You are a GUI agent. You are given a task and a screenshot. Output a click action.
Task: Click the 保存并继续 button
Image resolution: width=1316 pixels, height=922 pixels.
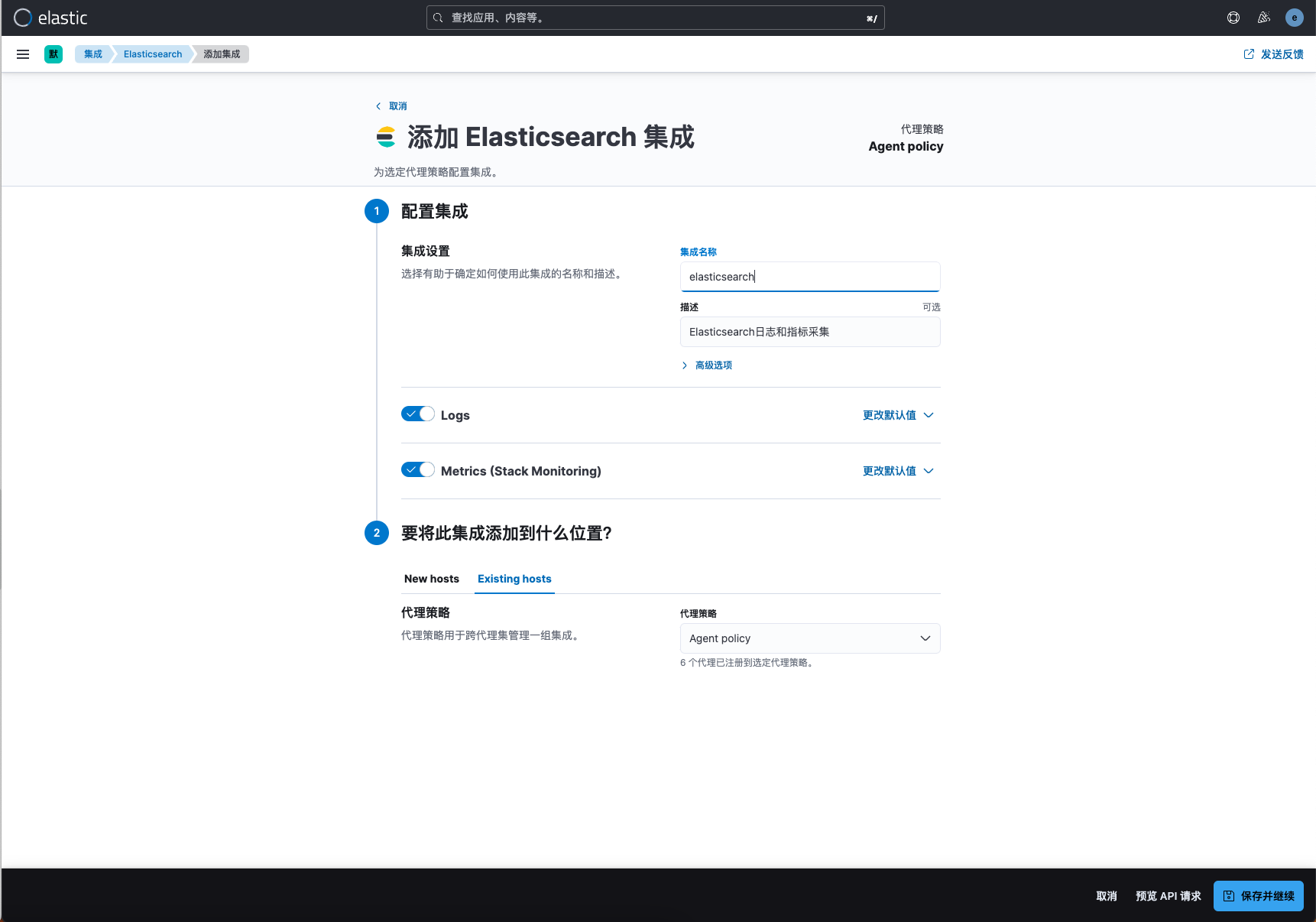click(1259, 896)
